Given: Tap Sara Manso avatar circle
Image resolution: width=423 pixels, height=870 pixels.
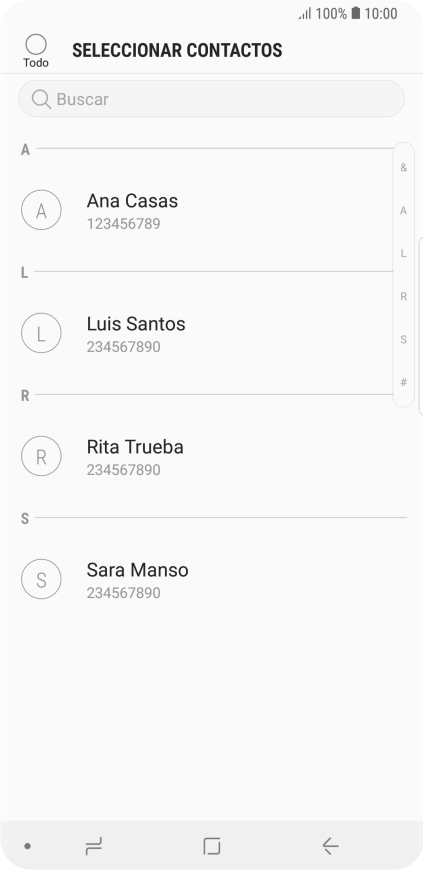Looking at the screenshot, I should tap(41, 580).
